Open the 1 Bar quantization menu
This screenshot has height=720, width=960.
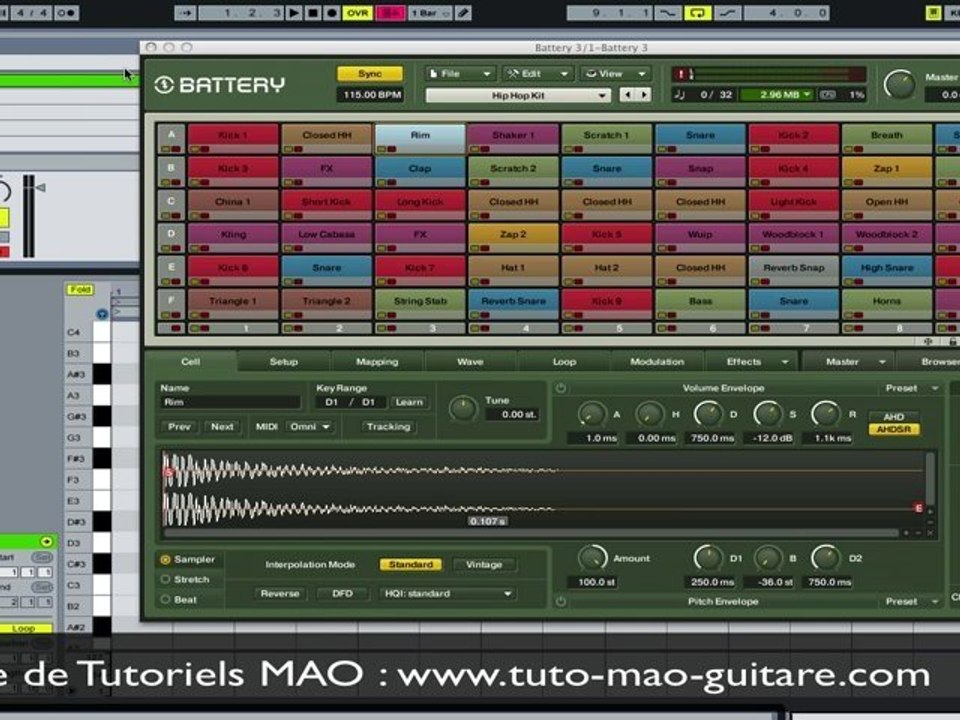431,13
